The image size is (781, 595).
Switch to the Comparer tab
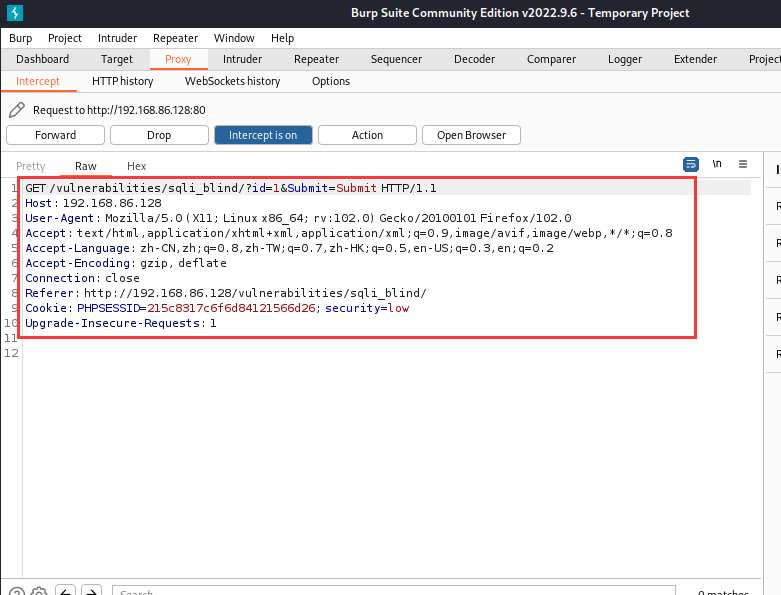pyautogui.click(x=551, y=59)
